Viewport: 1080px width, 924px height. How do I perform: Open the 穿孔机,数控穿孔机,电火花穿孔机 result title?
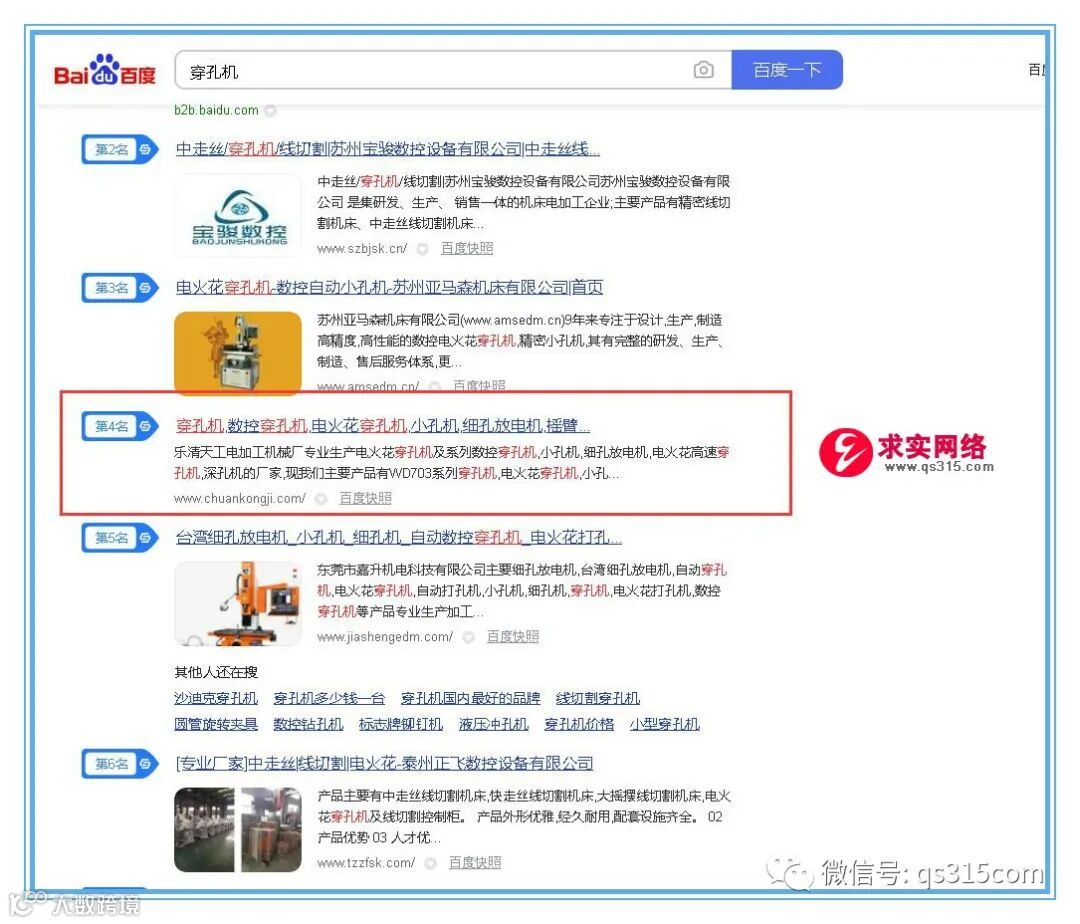[x=382, y=426]
